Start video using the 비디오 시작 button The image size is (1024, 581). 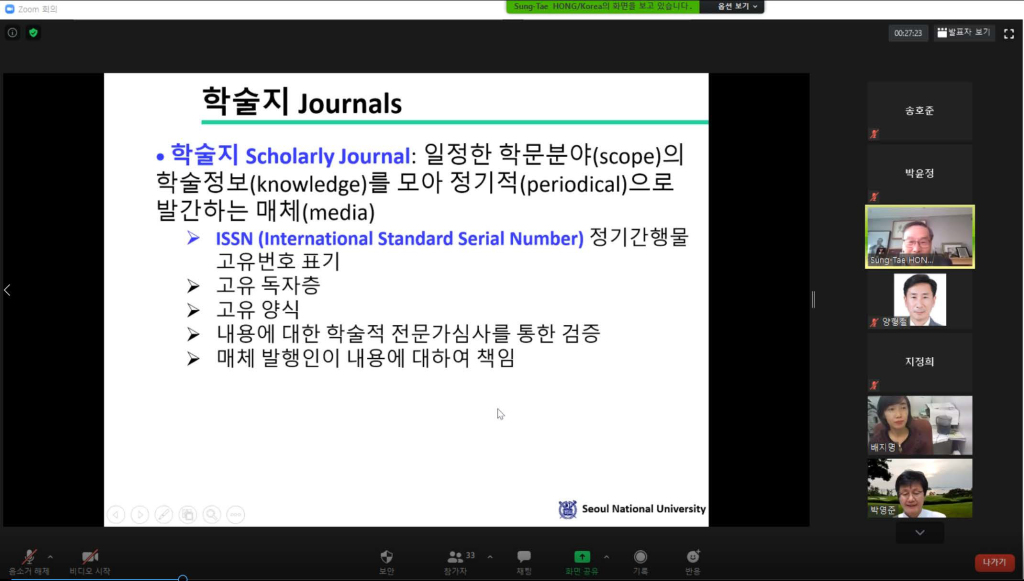(90, 560)
